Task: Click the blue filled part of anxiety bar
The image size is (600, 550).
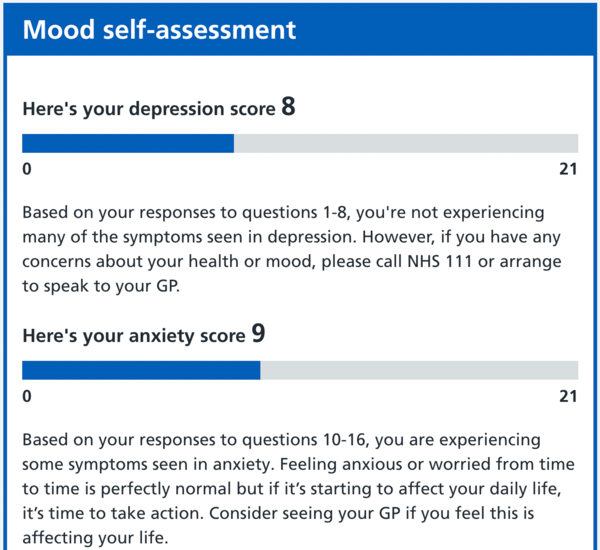Action: 140,370
